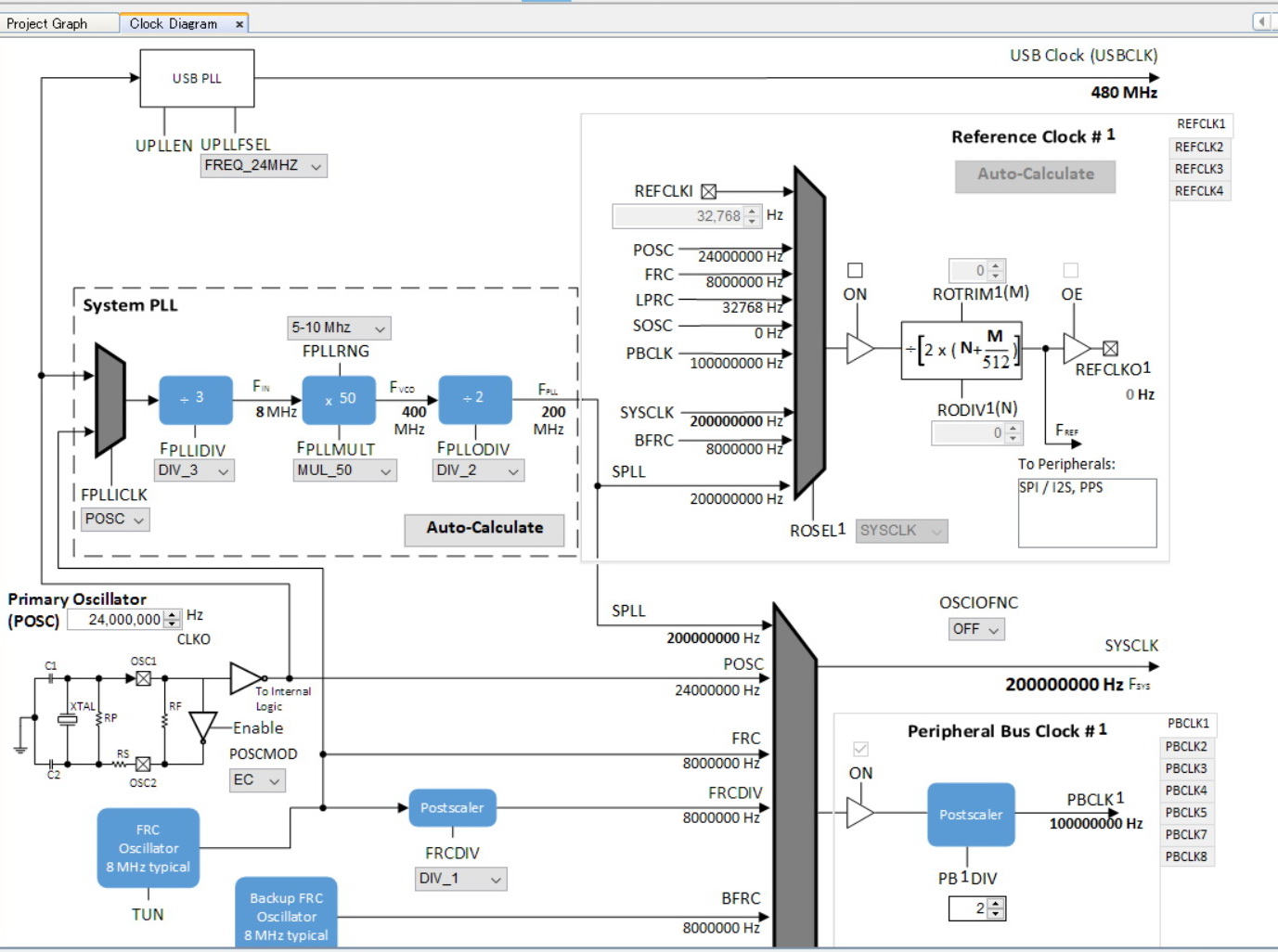The width and height of the screenshot is (1278, 952).
Task: Select the PBCLK7 tab
Action: coord(1186,834)
